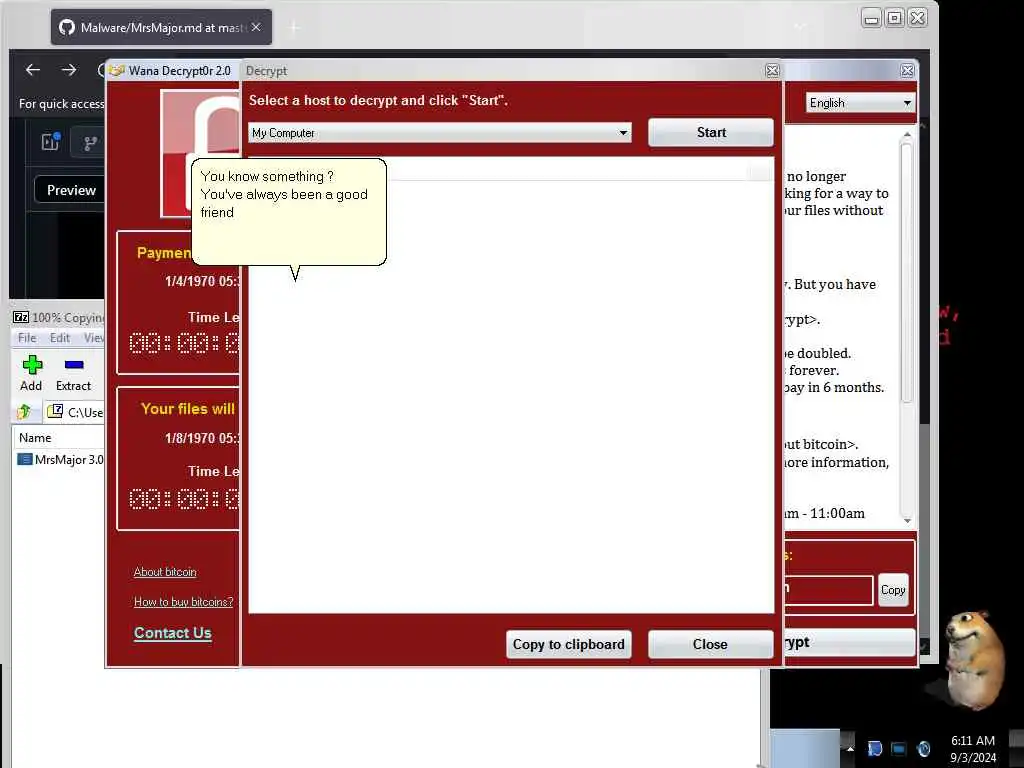Open the English language dropdown
Viewport: 1024px width, 768px height.
pos(860,103)
